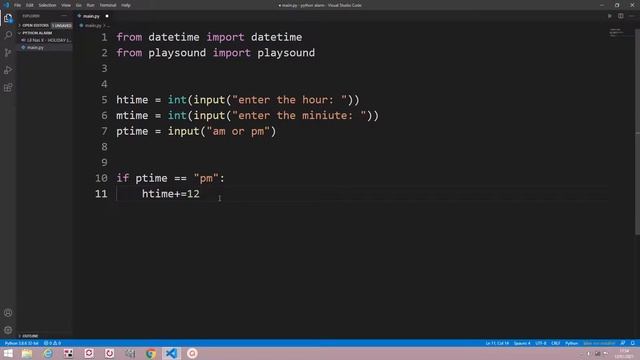Click the '1 UNSAVED' badge
Image resolution: width=640 pixels, height=360 pixels.
coord(62,25)
